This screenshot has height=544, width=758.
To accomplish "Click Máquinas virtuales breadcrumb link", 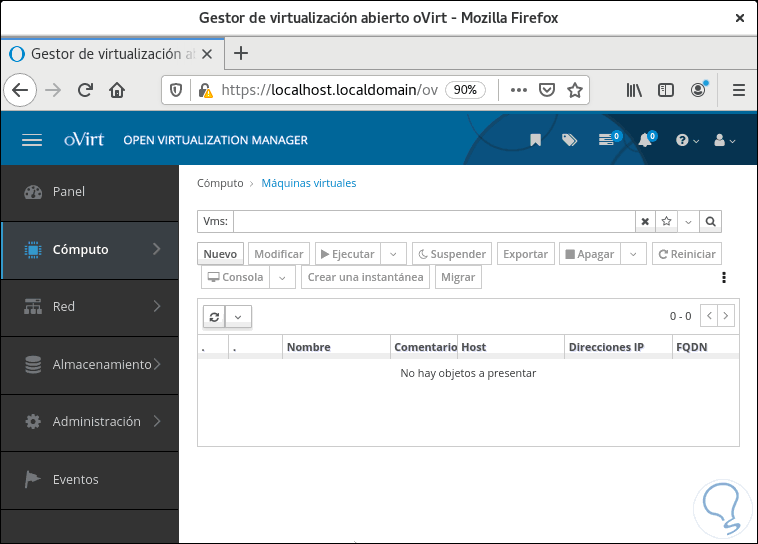I will [308, 183].
